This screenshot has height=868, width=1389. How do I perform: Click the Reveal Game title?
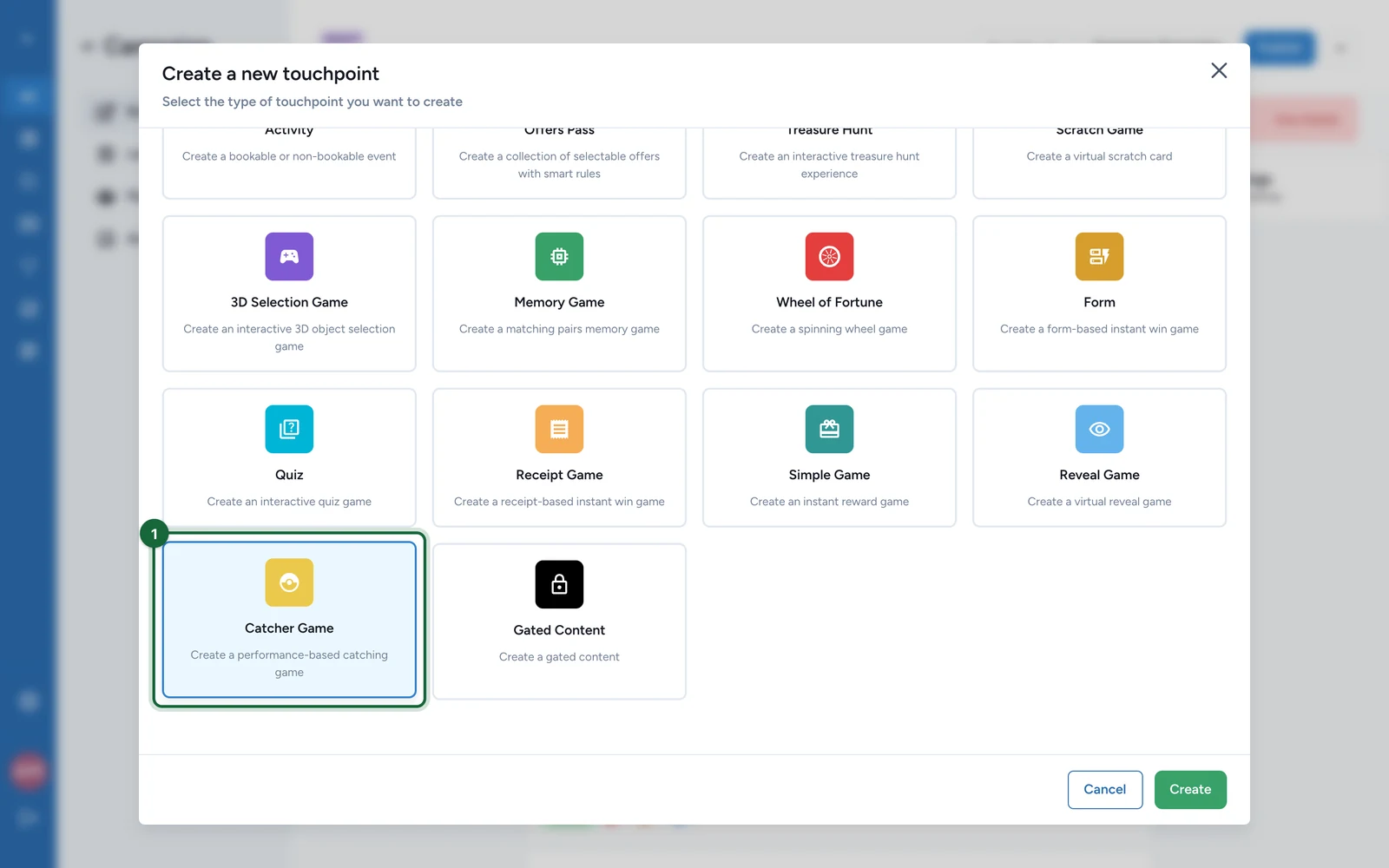coord(1099,475)
